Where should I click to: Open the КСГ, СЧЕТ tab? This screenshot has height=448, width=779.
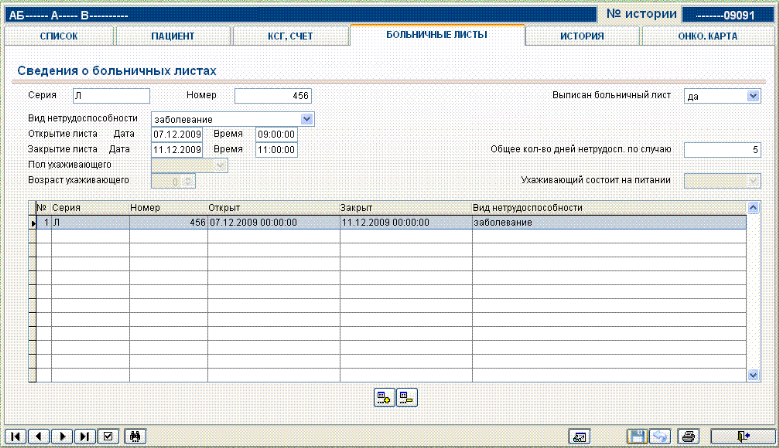[x=289, y=36]
